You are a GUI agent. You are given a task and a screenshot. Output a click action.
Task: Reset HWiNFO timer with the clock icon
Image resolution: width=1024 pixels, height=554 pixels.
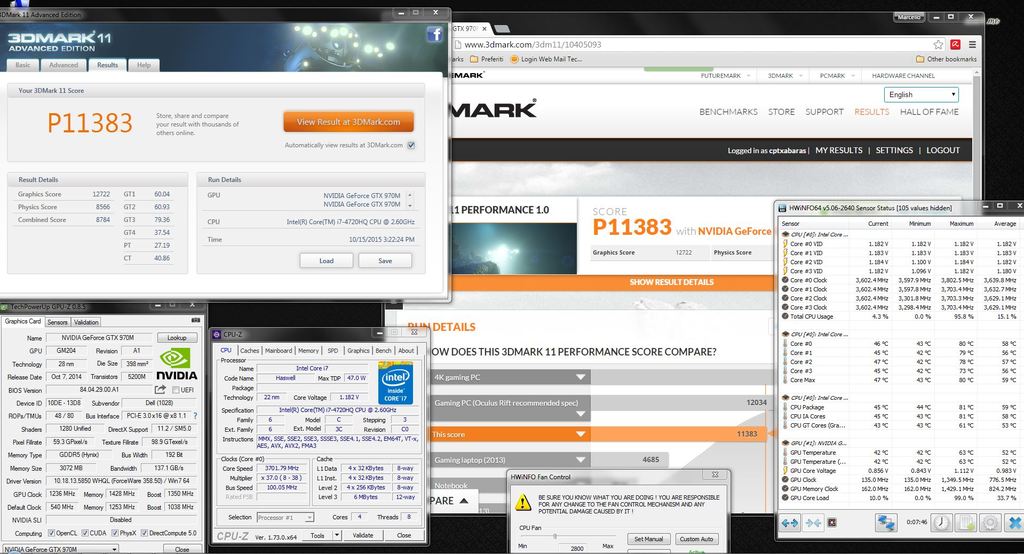tap(941, 523)
